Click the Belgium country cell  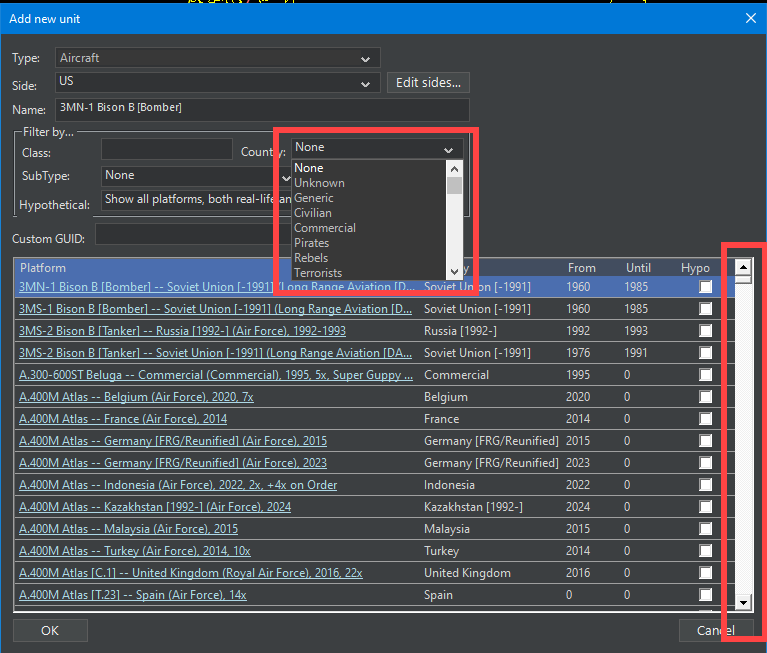point(446,397)
